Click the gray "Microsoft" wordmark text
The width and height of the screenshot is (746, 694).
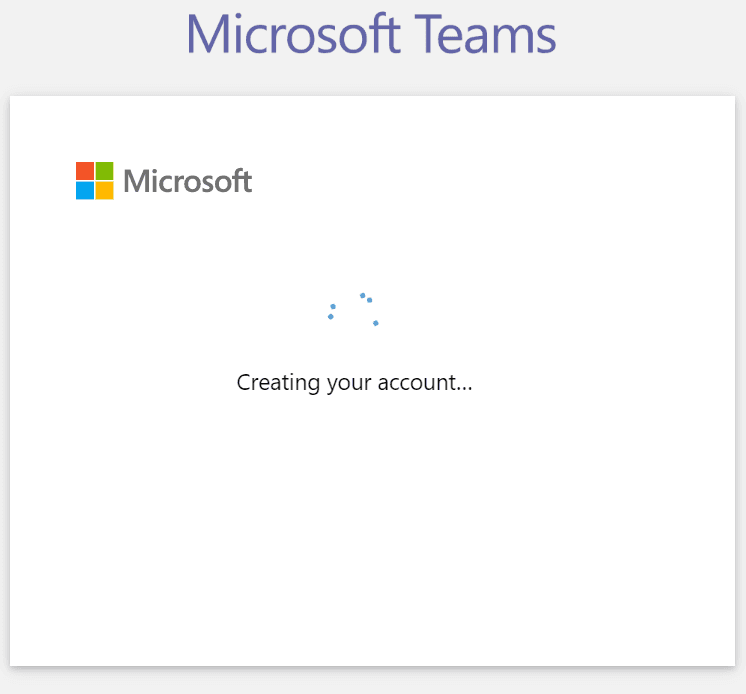click(187, 181)
